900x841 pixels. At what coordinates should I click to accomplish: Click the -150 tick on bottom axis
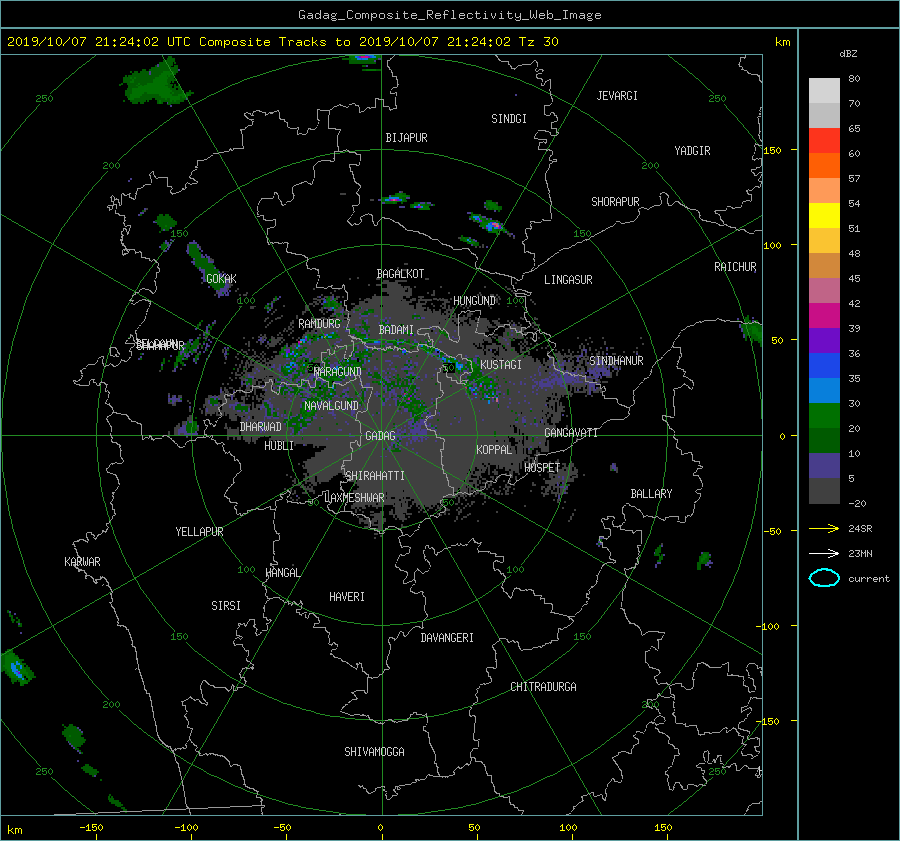point(91,828)
